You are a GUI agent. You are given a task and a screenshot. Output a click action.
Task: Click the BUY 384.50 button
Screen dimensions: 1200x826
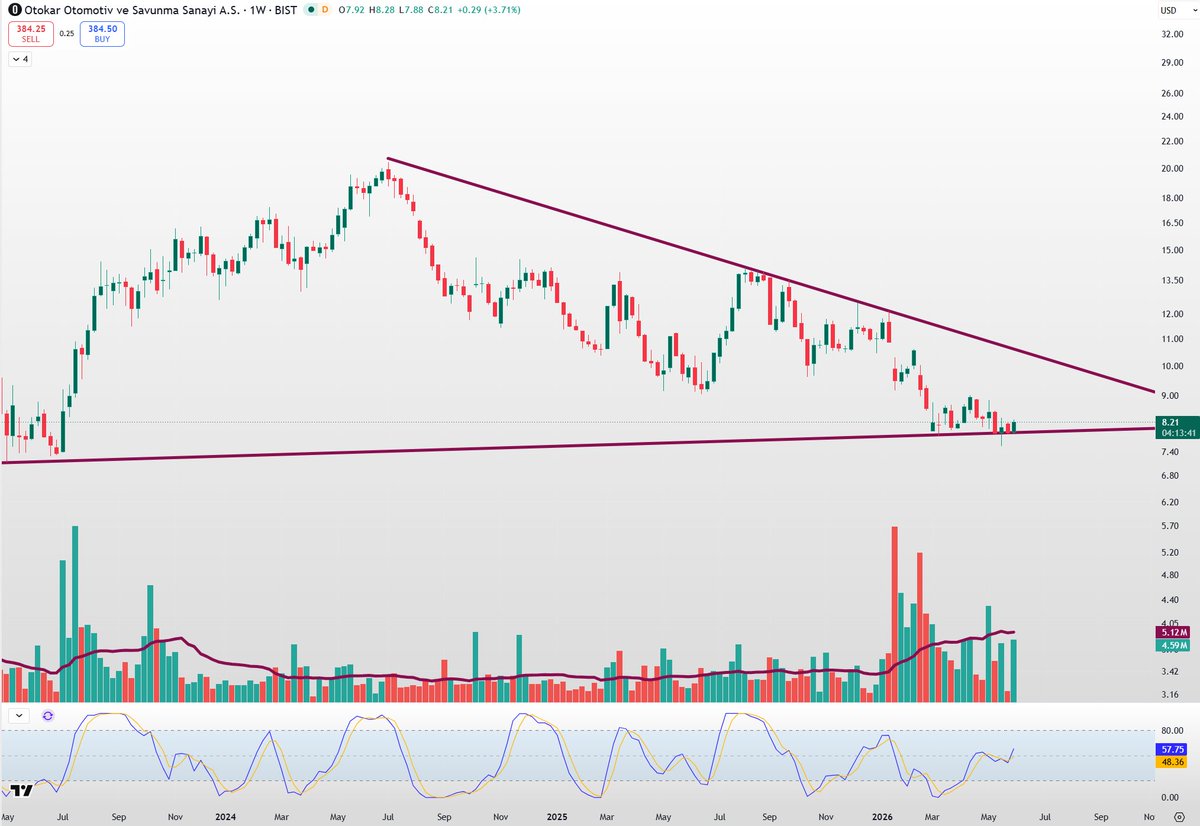coord(103,33)
